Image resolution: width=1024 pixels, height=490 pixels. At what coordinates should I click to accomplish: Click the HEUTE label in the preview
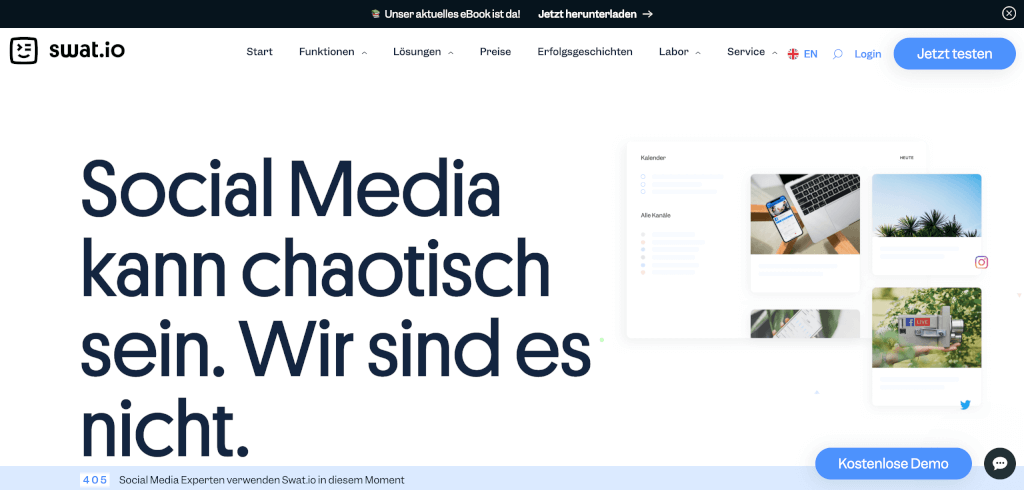point(906,157)
